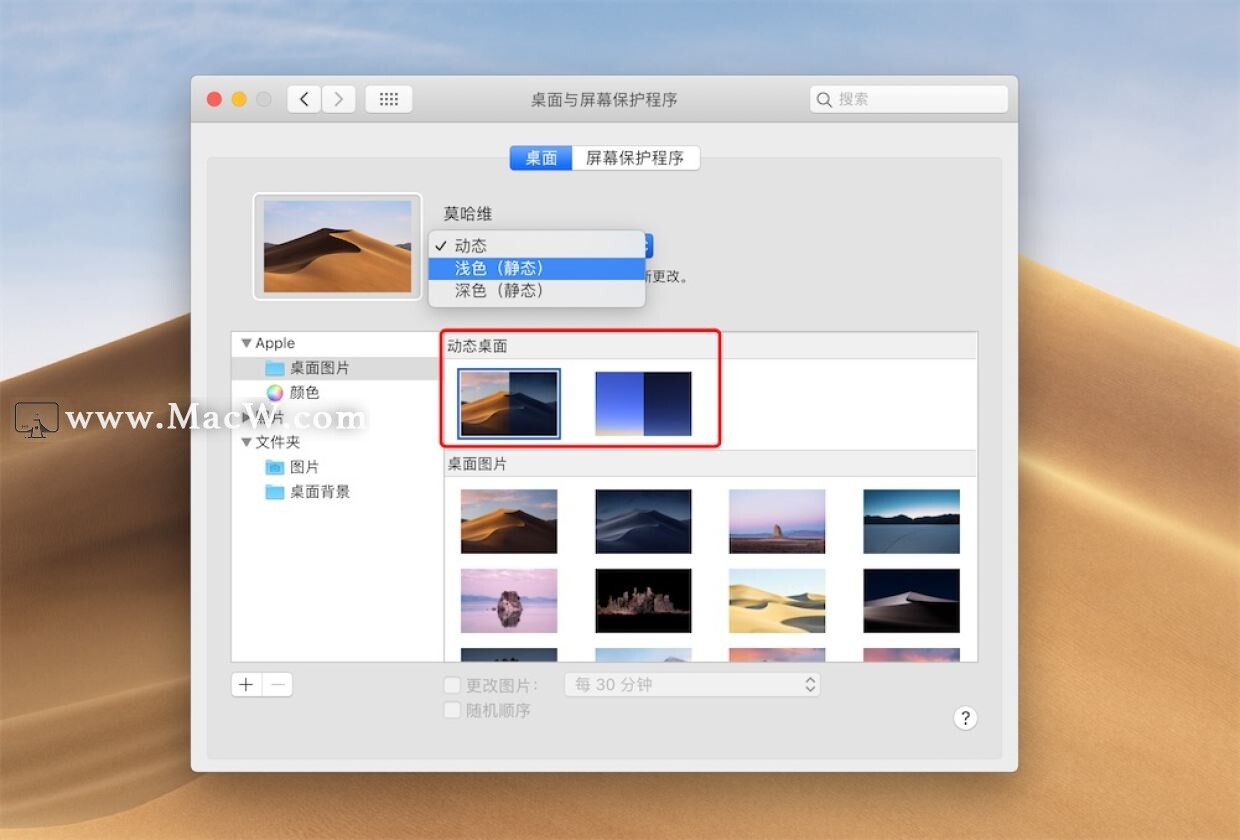Viewport: 1240px width, 840px height.
Task: Enable the 更改图片 checkbox
Action: pos(451,685)
